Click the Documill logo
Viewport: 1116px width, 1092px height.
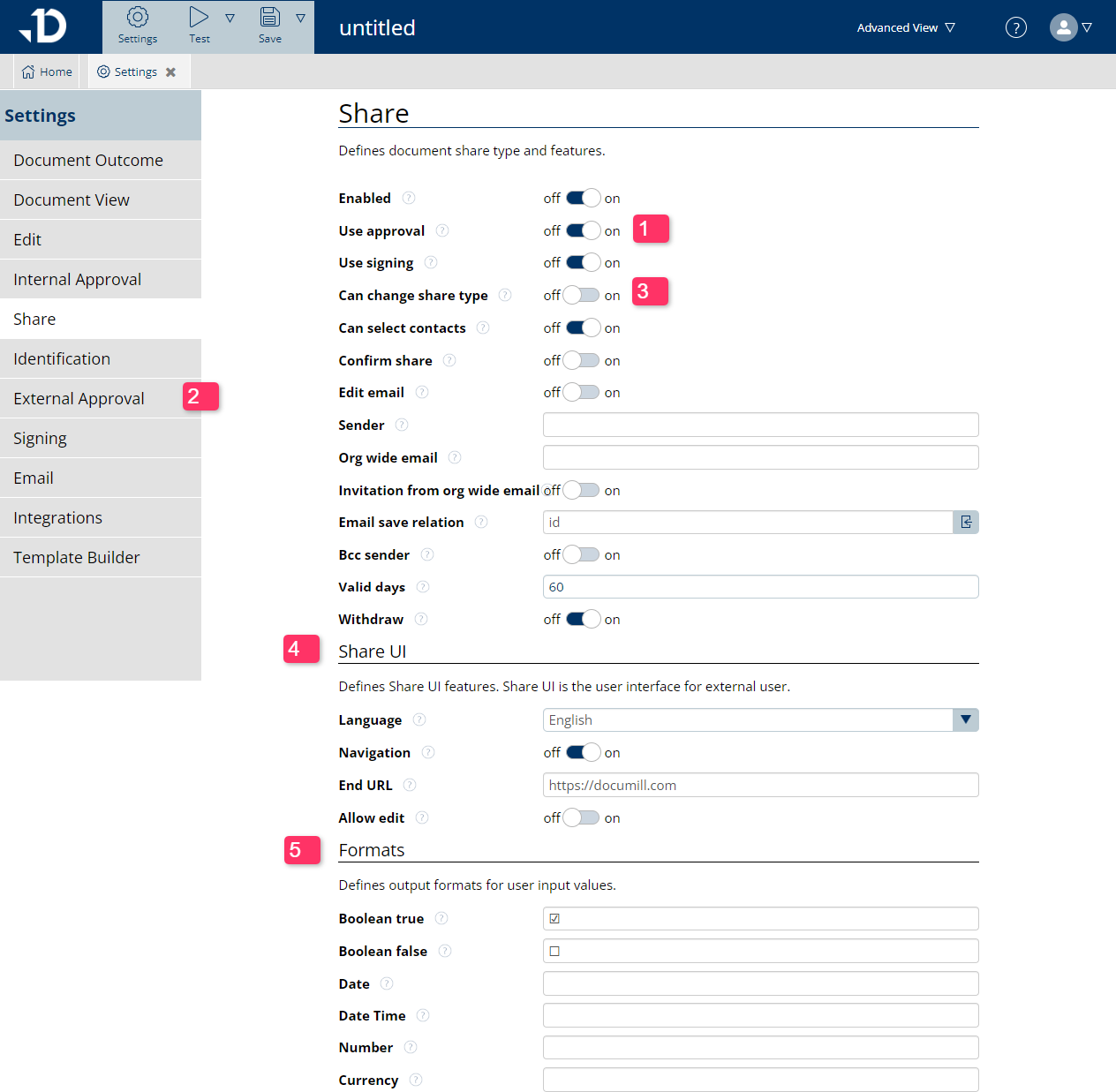pyautogui.click(x=44, y=26)
